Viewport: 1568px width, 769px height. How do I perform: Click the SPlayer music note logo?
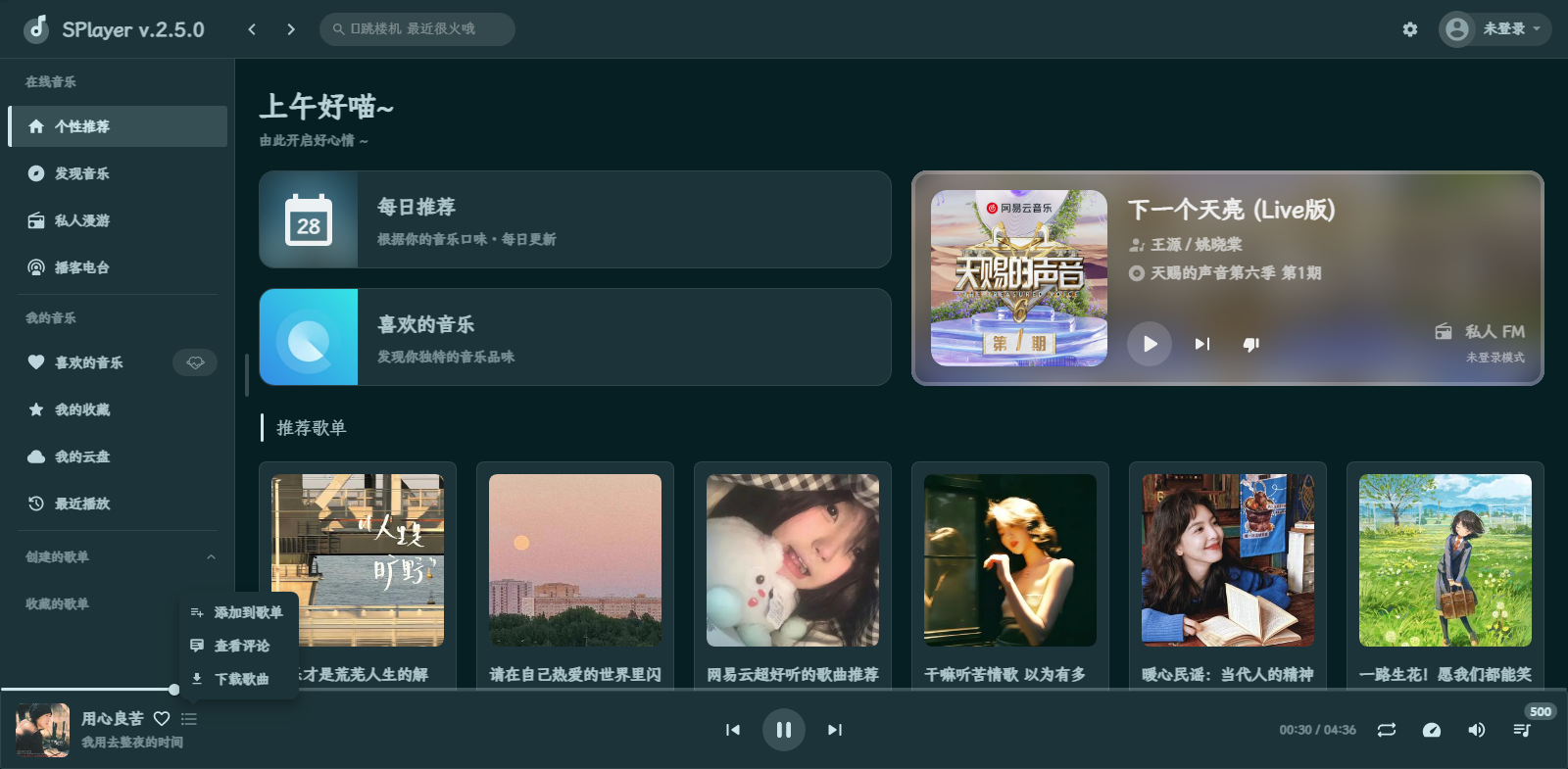coord(37,28)
